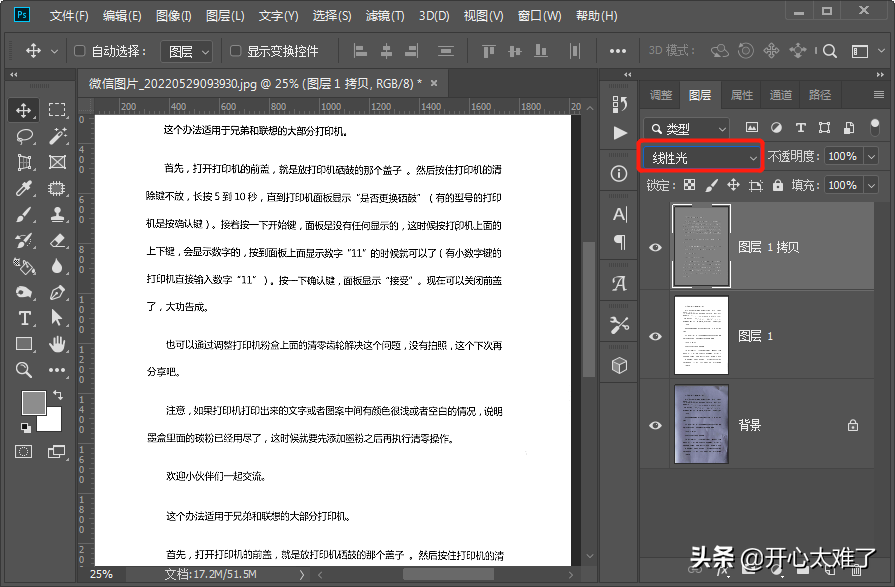Select the Hand tool
895x587 pixels.
click(57, 344)
